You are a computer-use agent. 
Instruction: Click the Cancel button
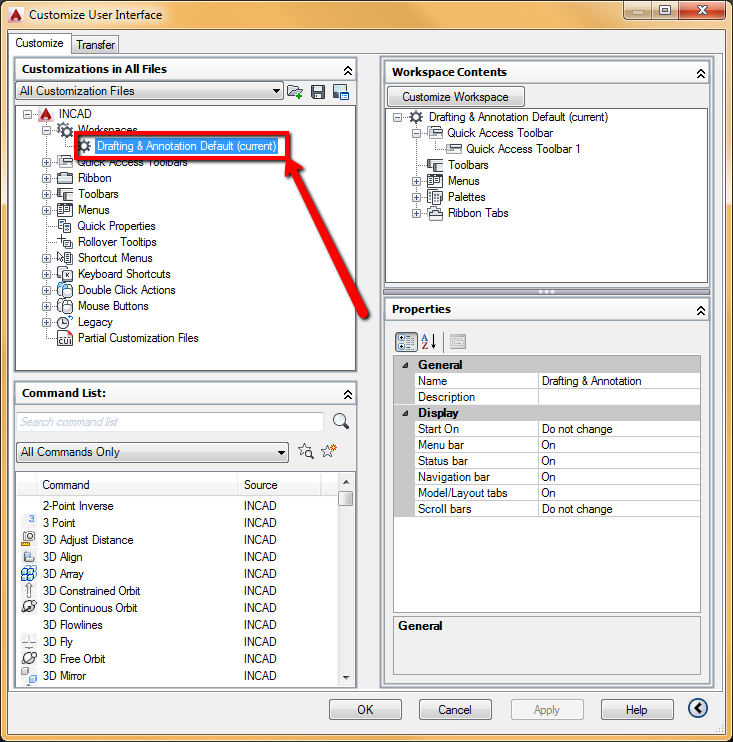click(455, 709)
